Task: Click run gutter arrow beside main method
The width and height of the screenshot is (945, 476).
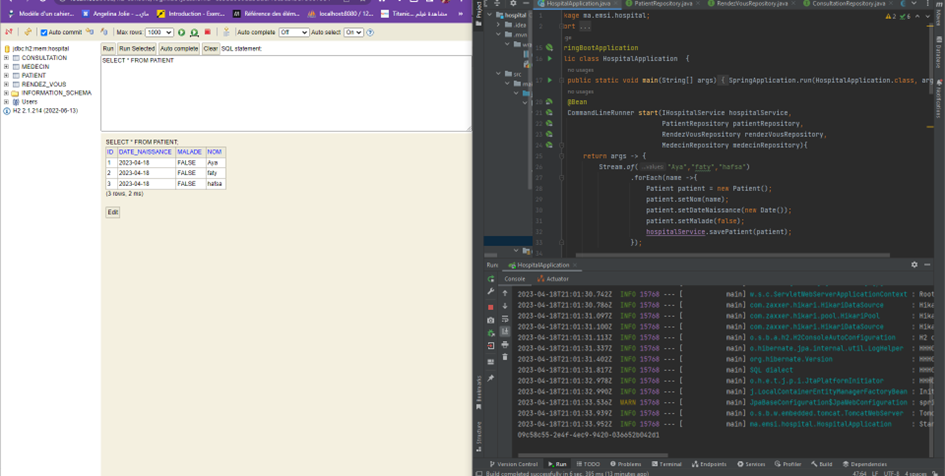Action: 550,80
